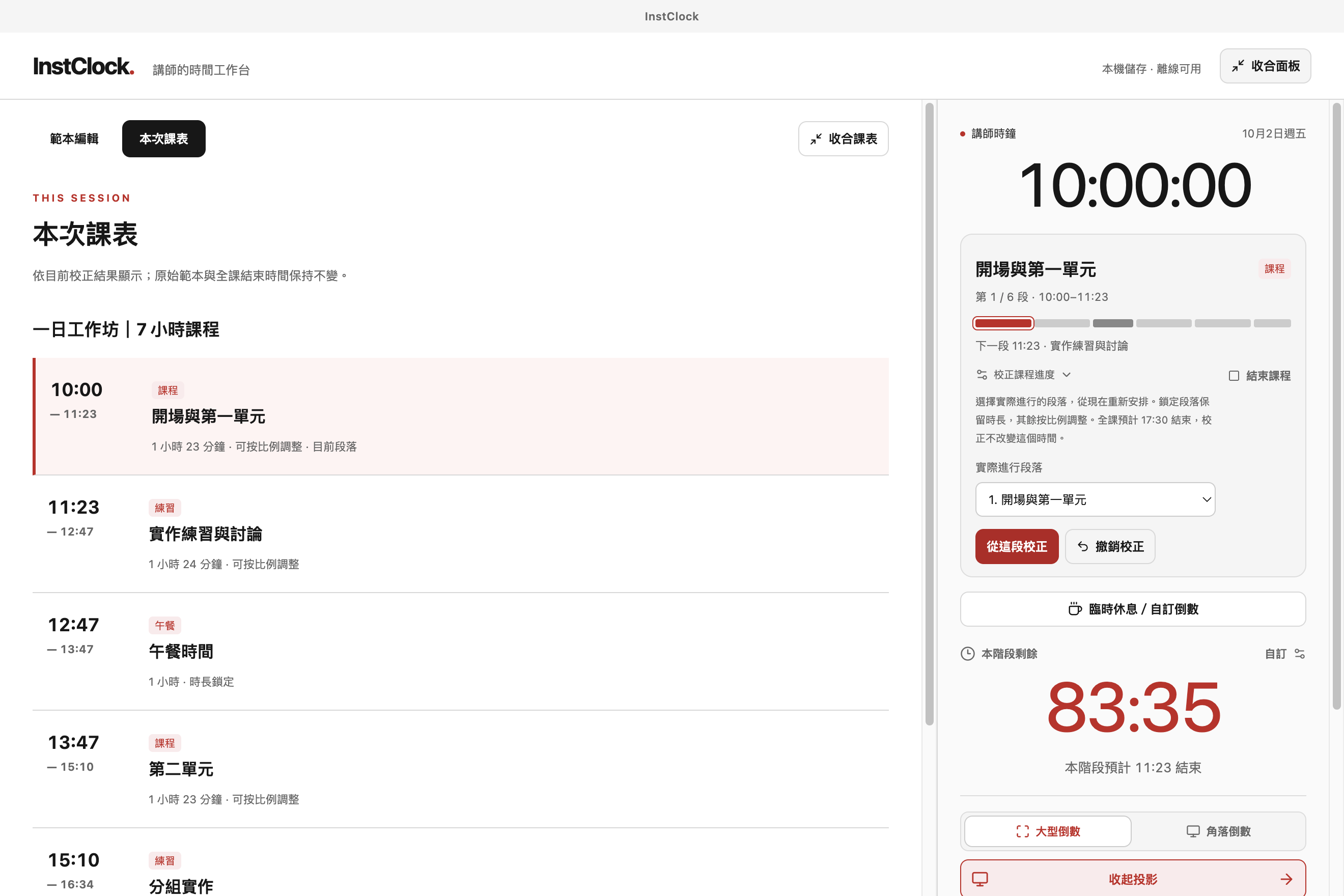1344x896 pixels.
Task: Select the 實作練習與討論 schedule row
Action: (x=461, y=534)
